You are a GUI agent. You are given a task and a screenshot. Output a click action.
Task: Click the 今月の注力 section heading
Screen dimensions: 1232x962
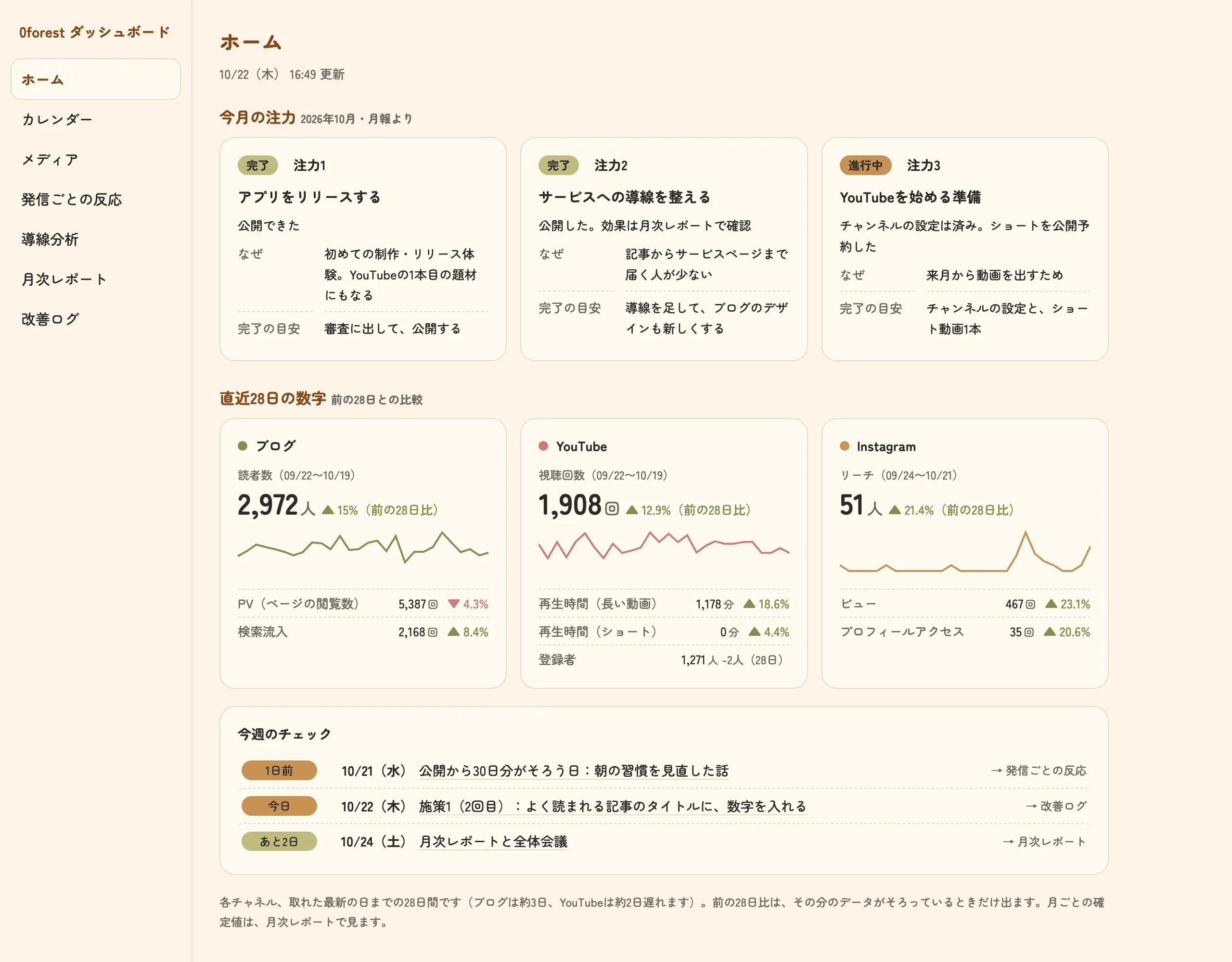257,117
